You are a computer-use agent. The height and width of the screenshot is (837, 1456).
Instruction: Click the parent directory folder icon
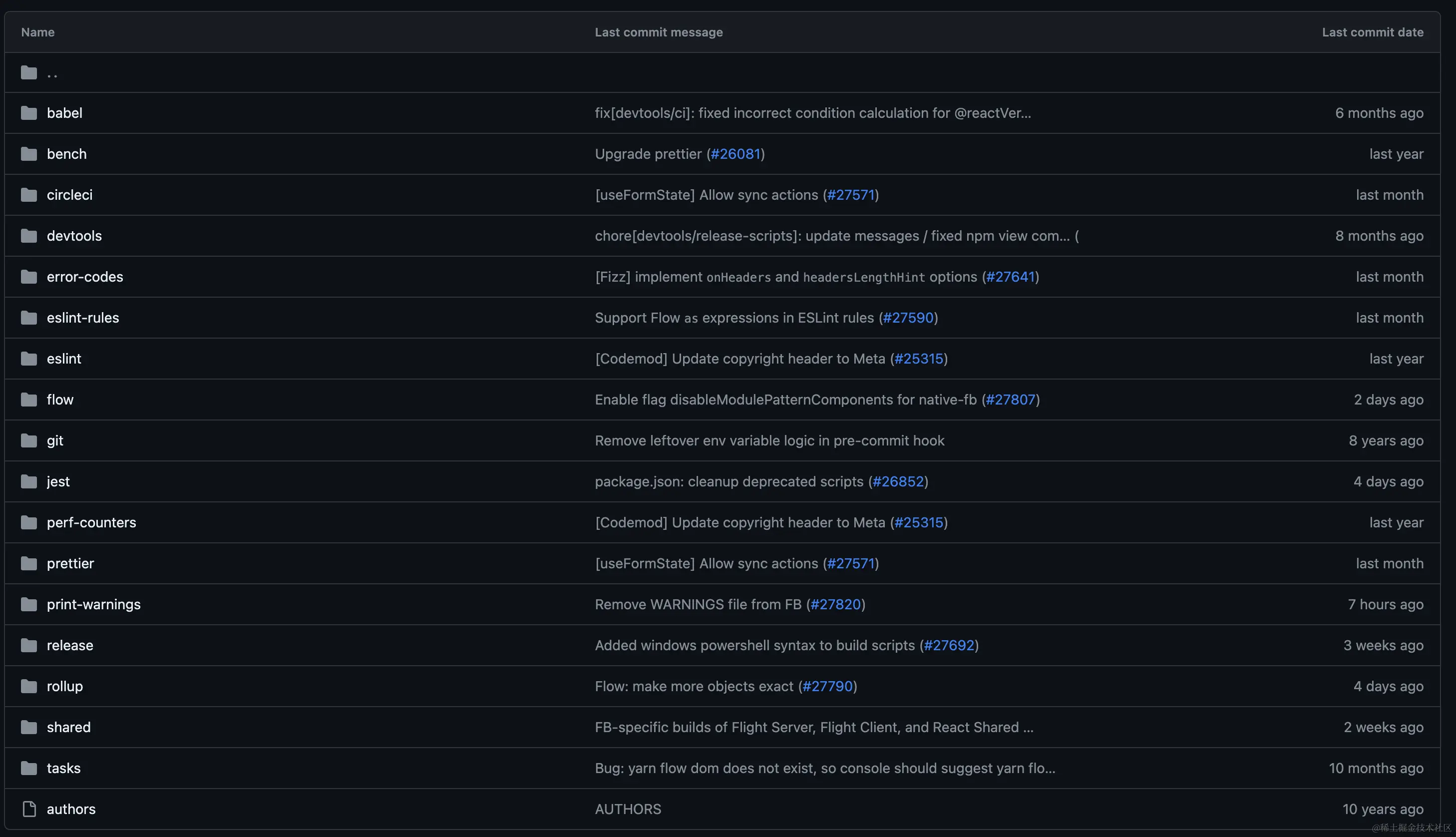pyautogui.click(x=29, y=72)
